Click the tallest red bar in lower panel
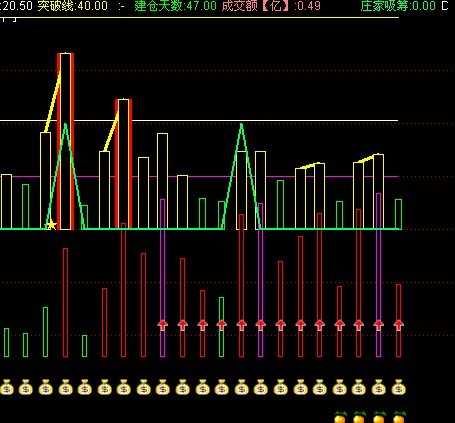Viewport: 455px width, 423px height. [x=358, y=283]
